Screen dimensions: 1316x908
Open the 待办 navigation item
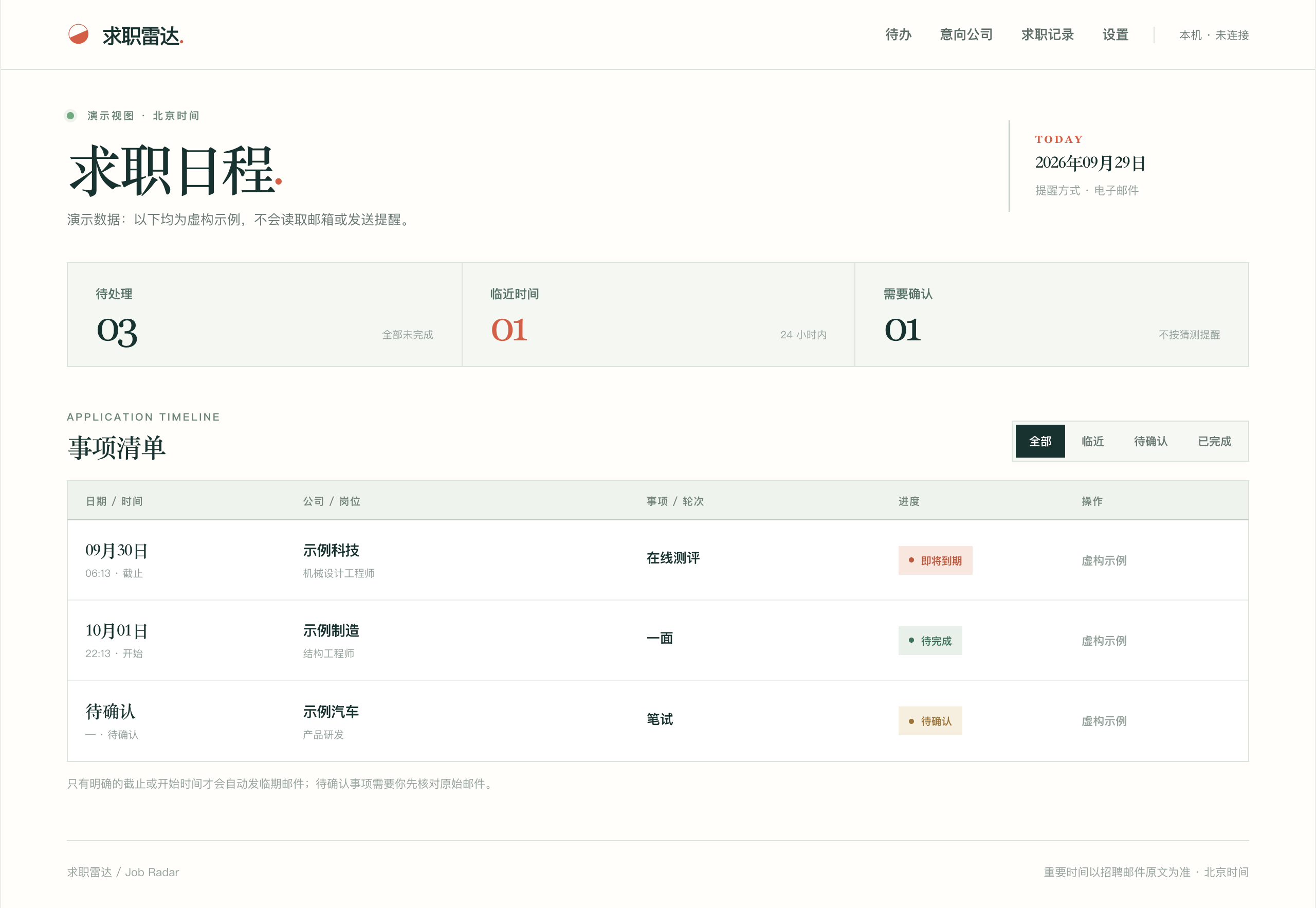pyautogui.click(x=899, y=34)
